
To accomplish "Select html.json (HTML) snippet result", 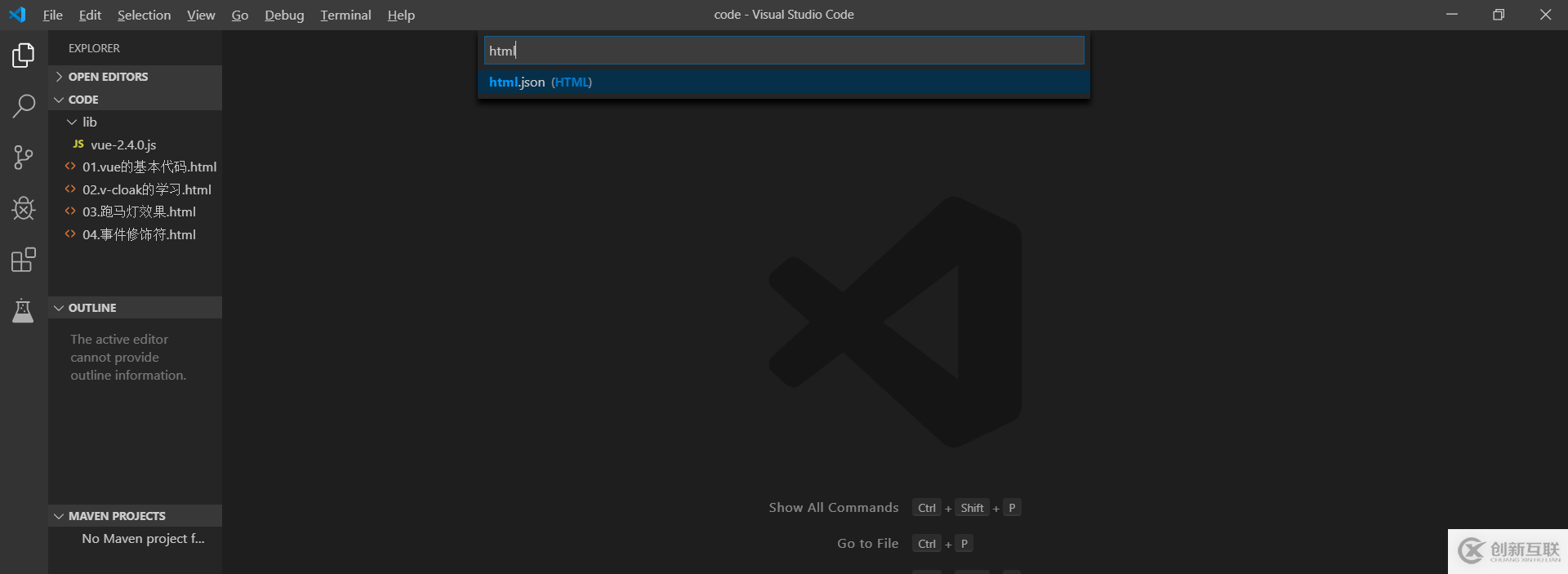I will pyautogui.click(x=783, y=82).
